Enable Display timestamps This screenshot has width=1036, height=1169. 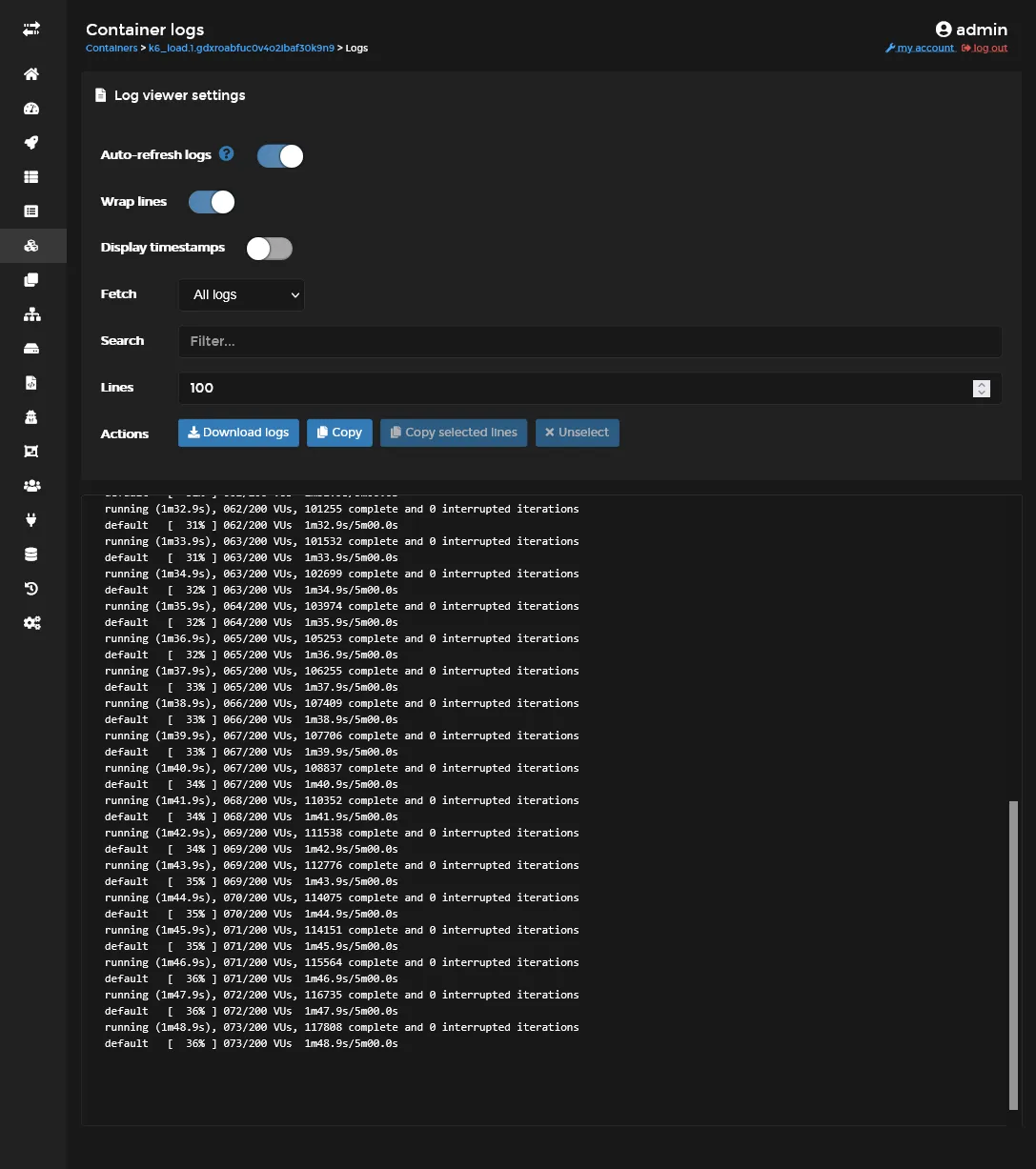tap(269, 248)
